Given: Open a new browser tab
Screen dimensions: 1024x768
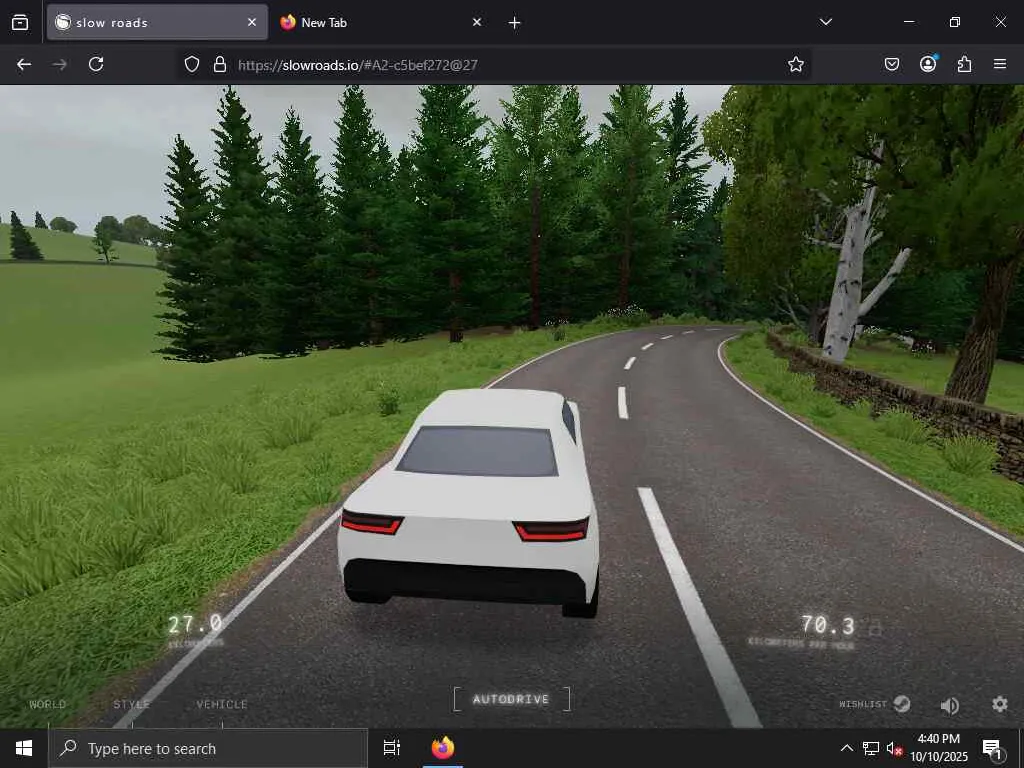Looking at the screenshot, I should (x=515, y=23).
